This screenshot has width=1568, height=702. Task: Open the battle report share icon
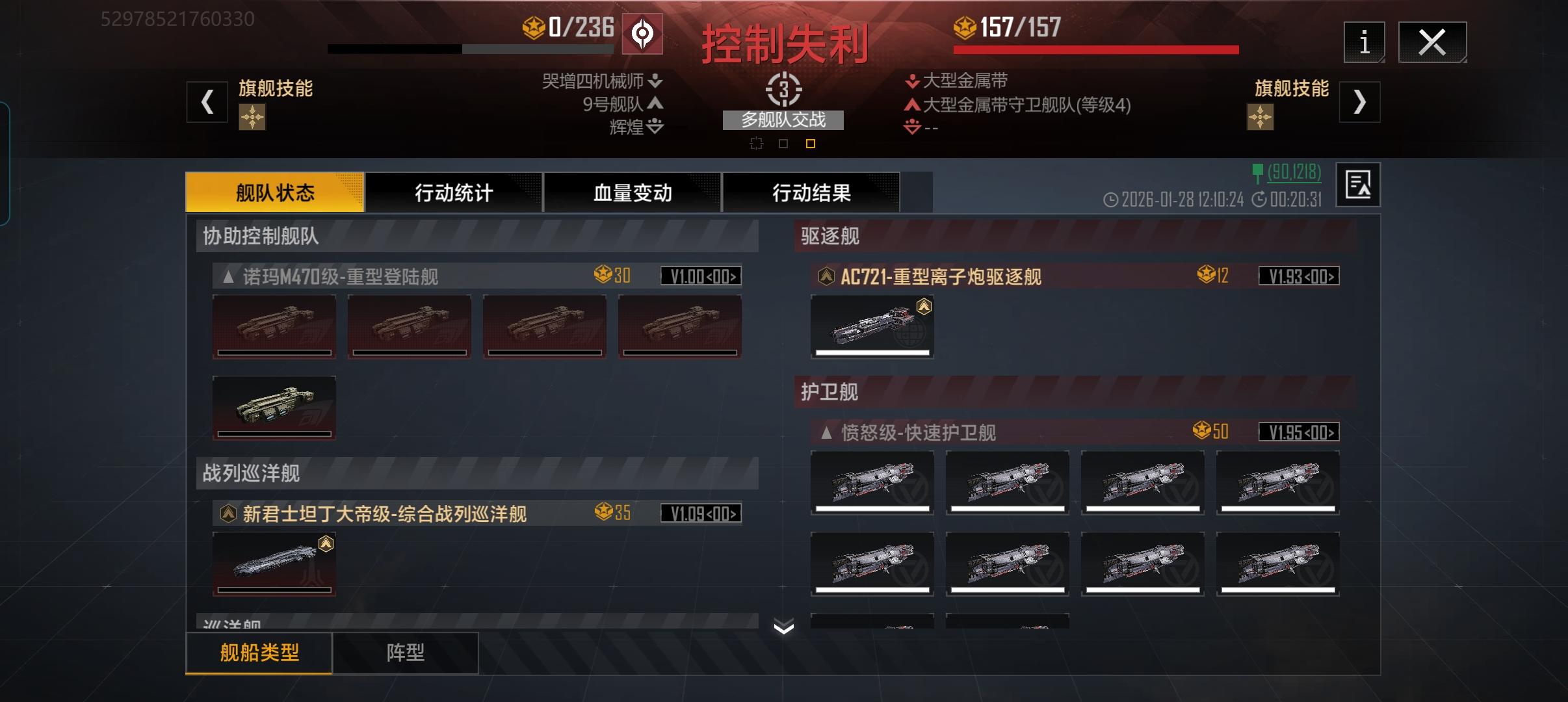(1358, 185)
